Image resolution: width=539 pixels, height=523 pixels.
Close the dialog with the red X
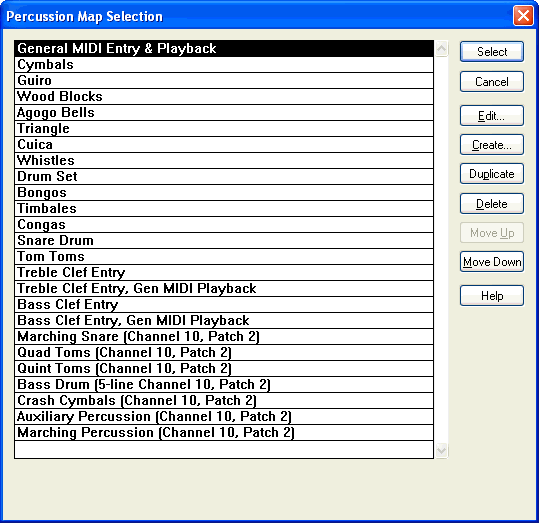(523, 15)
